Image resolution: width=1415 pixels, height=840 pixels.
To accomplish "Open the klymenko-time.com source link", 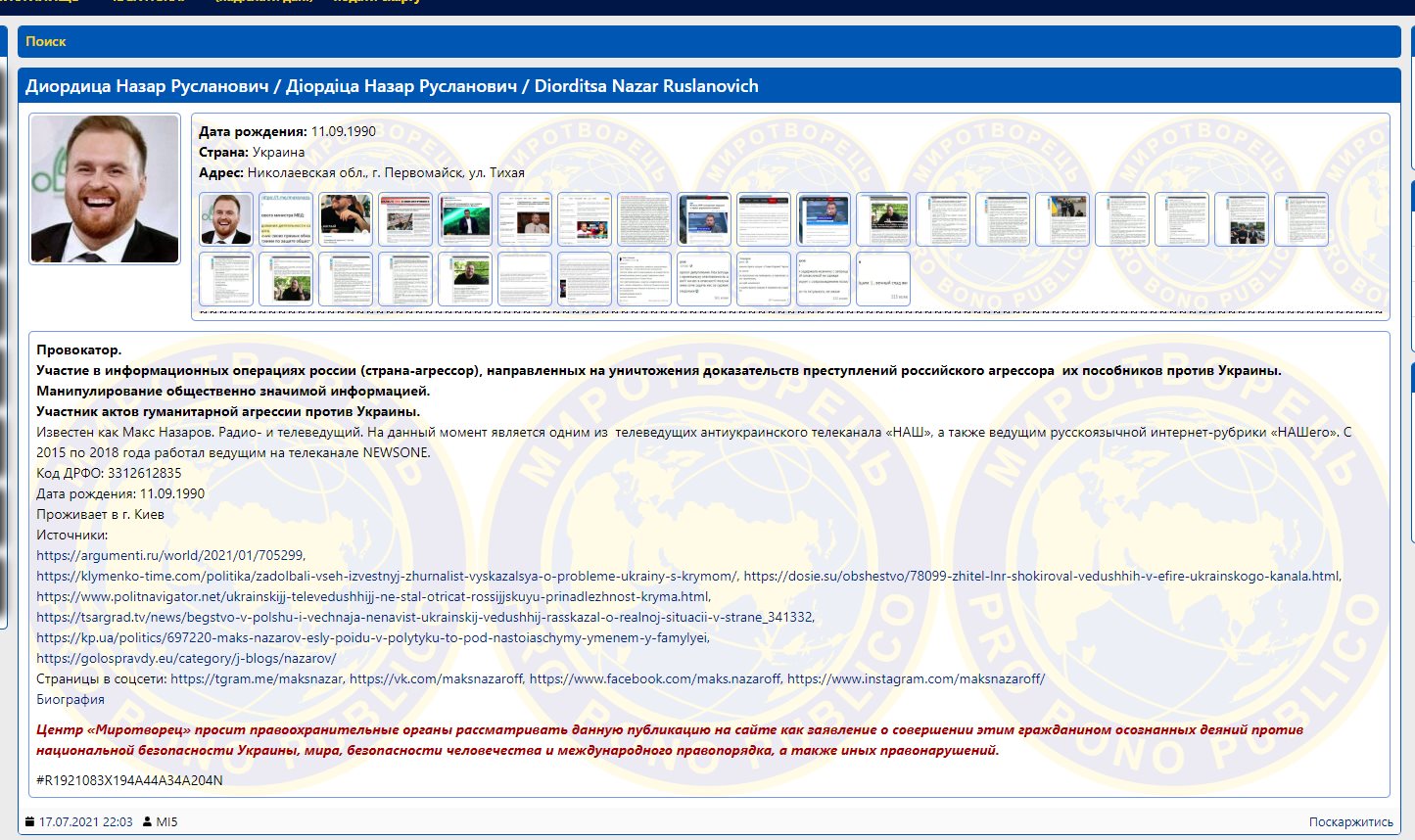I will [387, 576].
